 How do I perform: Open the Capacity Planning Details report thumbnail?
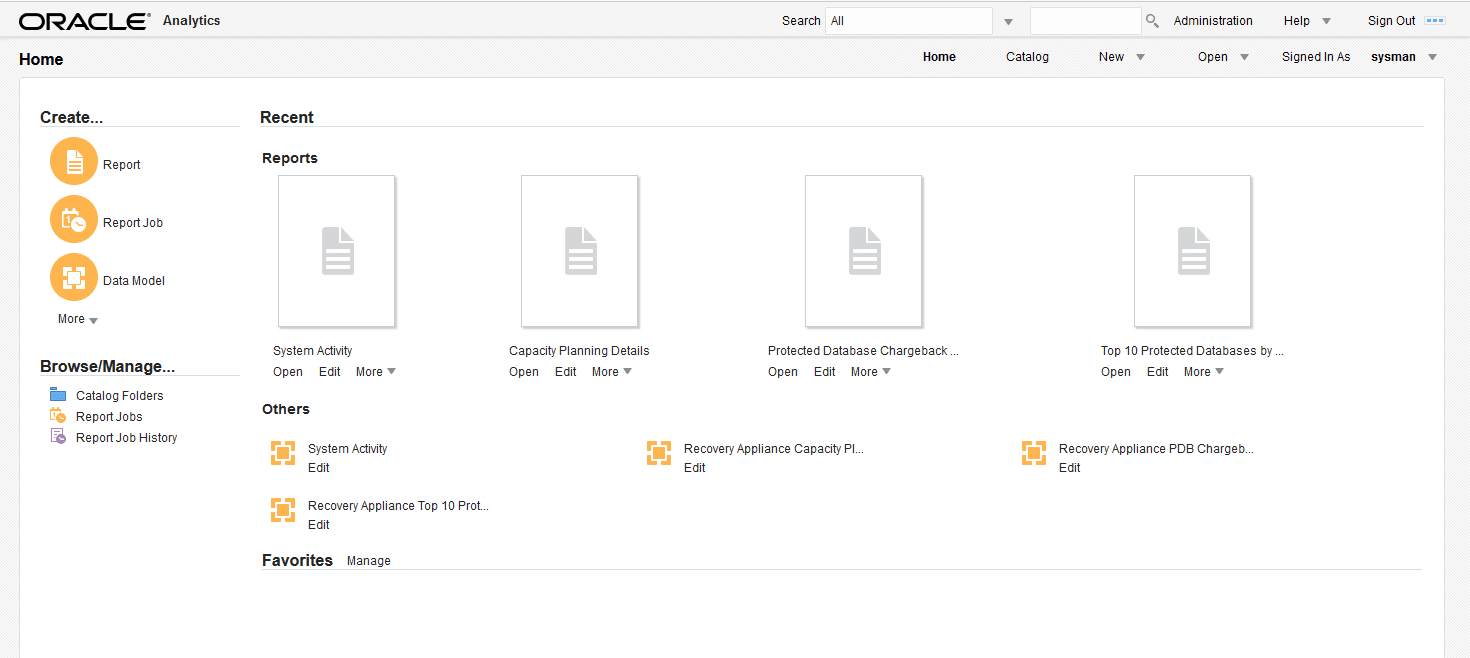coord(580,251)
